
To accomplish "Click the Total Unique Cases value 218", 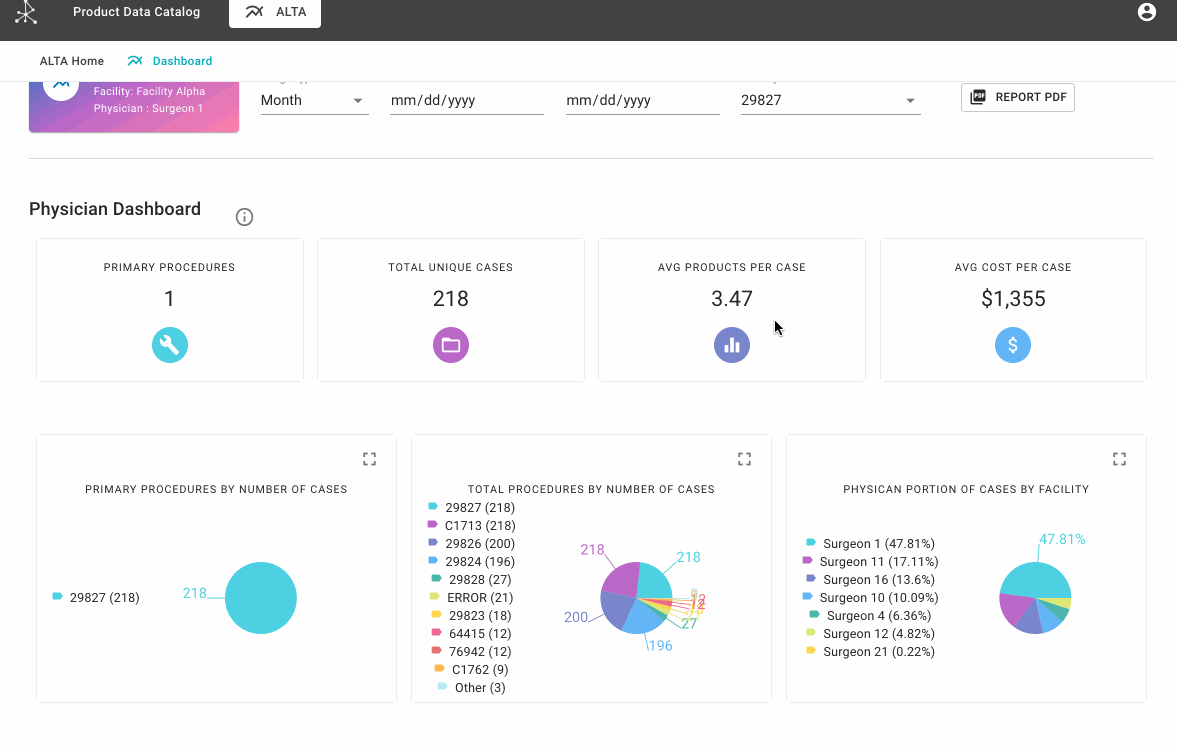I will [450, 299].
